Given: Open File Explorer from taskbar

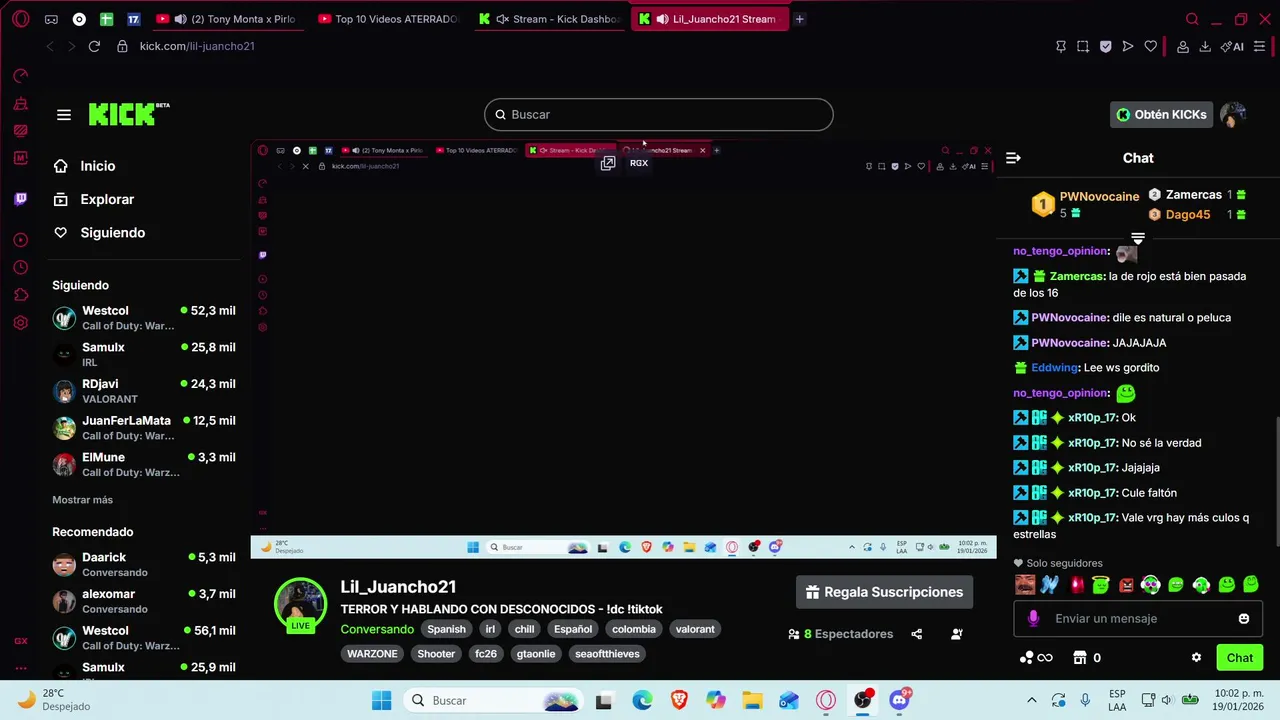Looking at the screenshot, I should 752,701.
